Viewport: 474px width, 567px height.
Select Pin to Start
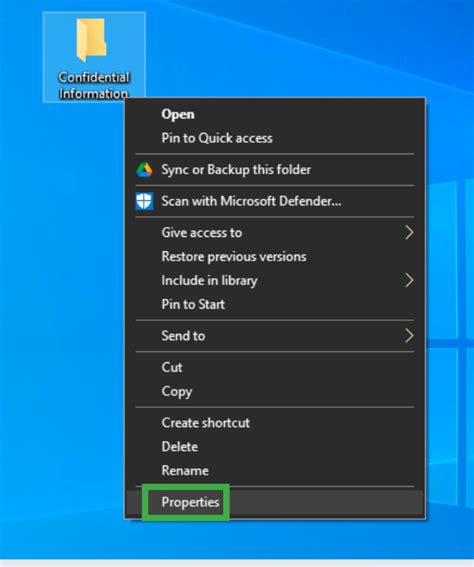(x=275, y=304)
